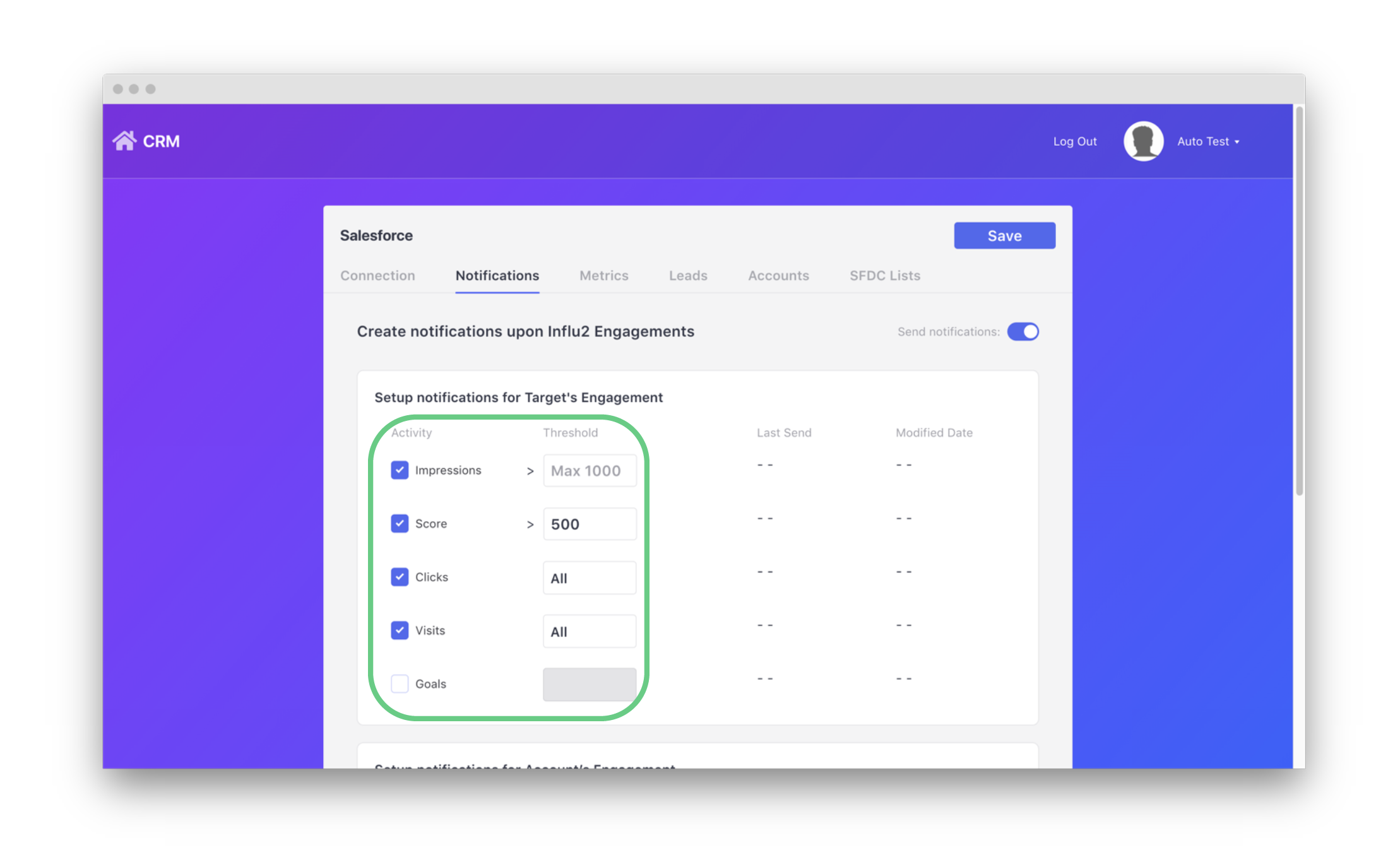
Task: Toggle the Send notifications switch
Action: point(1023,332)
